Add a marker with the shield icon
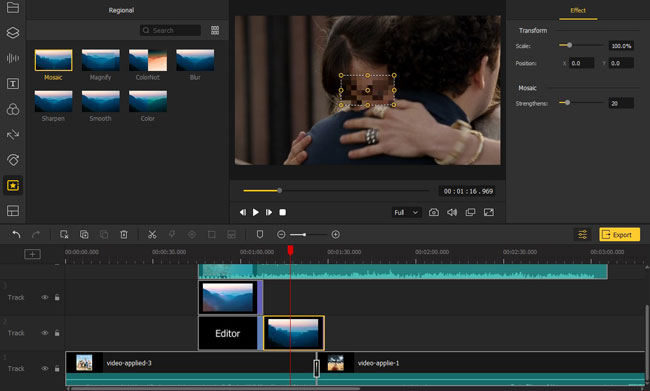This screenshot has height=391, width=650. 260,234
